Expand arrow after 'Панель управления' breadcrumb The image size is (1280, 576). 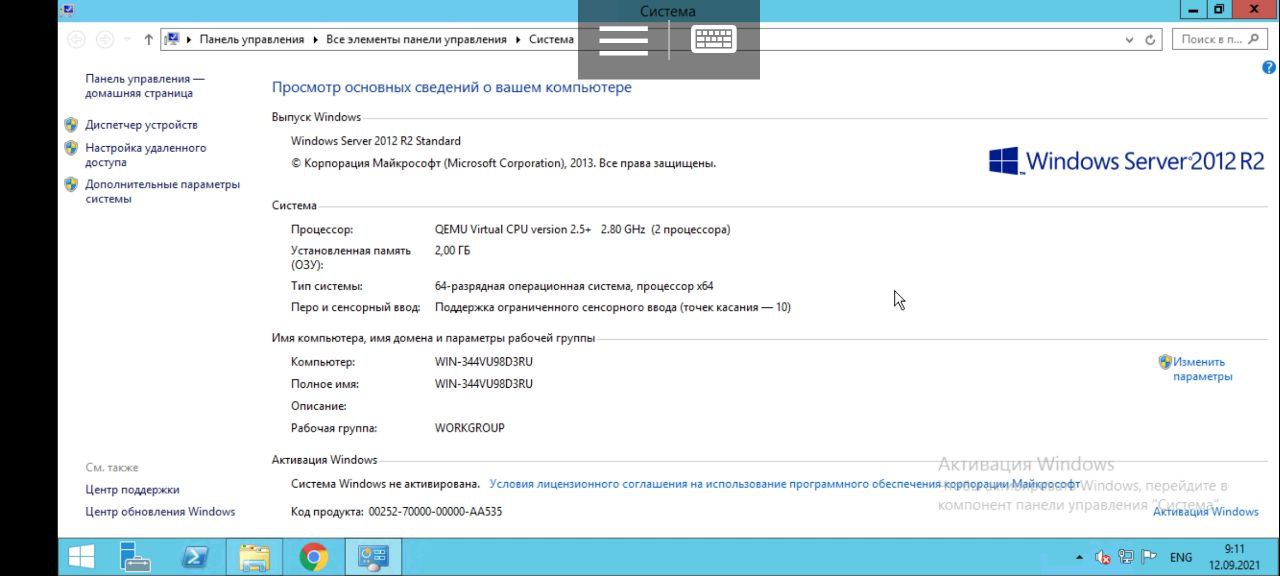coord(315,40)
